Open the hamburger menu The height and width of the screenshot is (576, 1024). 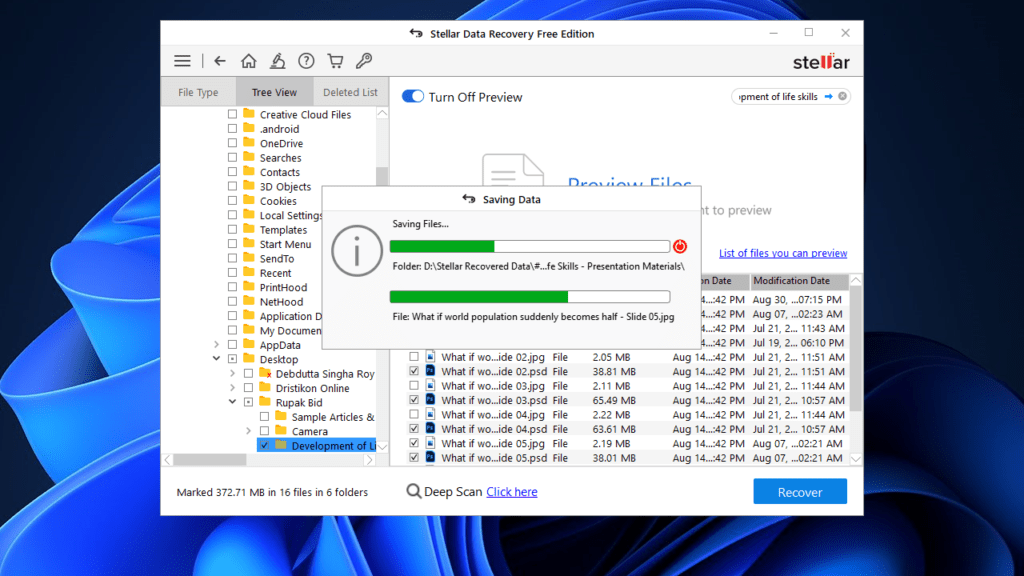(182, 61)
